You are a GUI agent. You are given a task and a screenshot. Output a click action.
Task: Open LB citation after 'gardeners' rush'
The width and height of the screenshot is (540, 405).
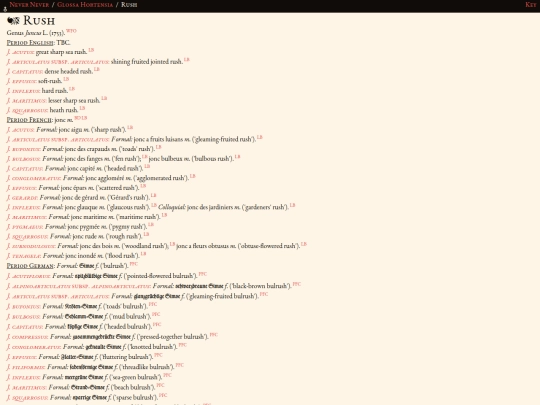pos(292,205)
